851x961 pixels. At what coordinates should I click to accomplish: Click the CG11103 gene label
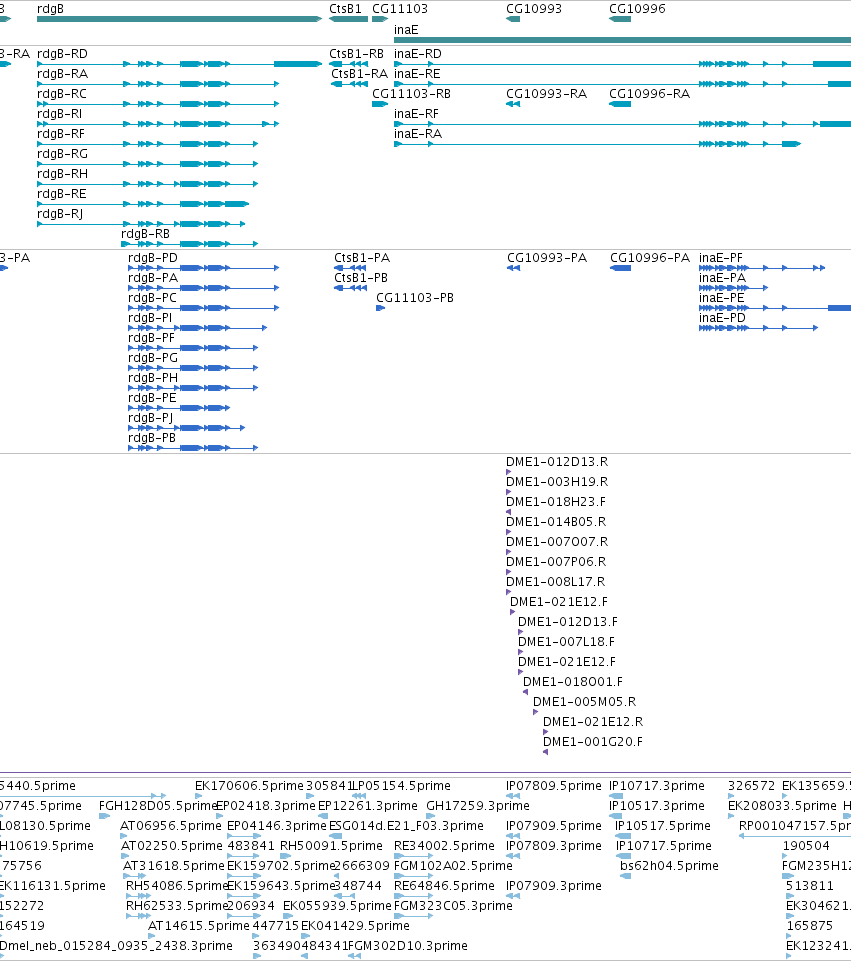[x=400, y=9]
